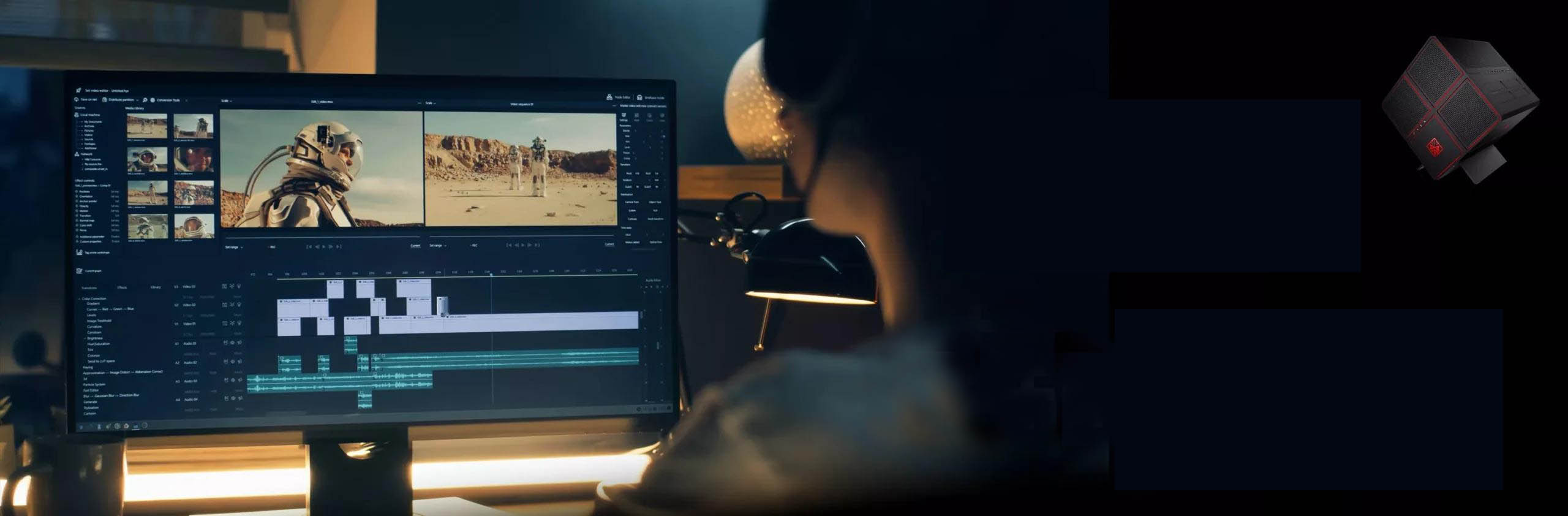Collapse the Color Correction effects group
1568x516 pixels.
tap(78, 298)
